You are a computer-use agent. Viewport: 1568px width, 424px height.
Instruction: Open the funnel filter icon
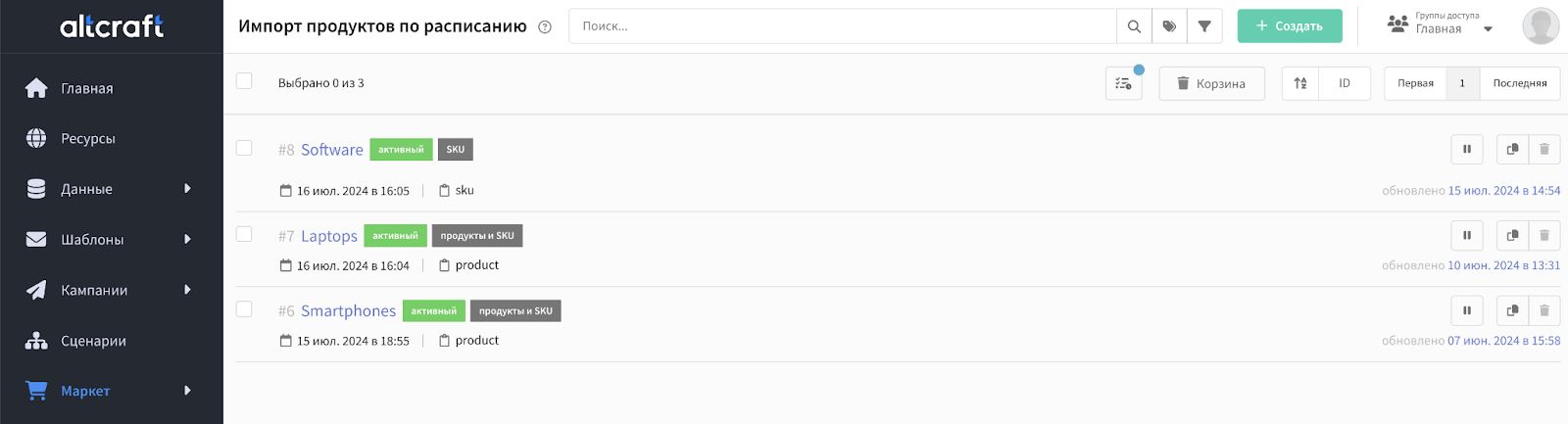(x=1204, y=26)
